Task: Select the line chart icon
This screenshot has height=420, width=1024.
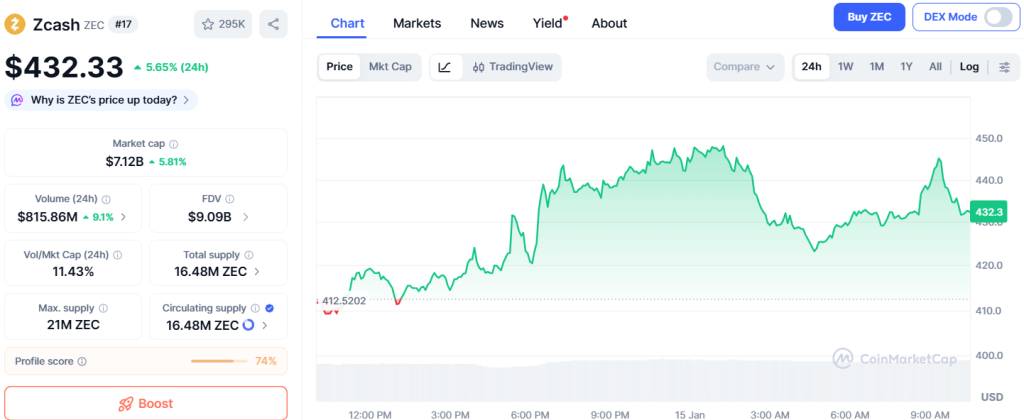Action: tap(445, 67)
